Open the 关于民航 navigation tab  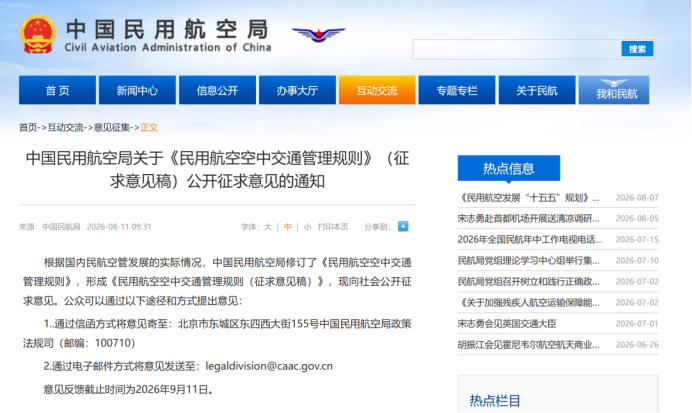pyautogui.click(x=537, y=90)
